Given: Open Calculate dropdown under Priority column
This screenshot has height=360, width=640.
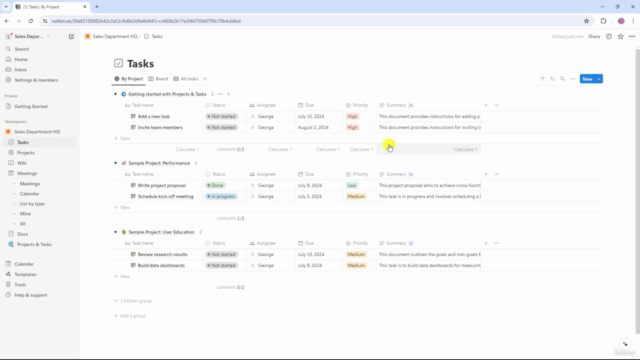Looking at the screenshot, I should point(361,149).
